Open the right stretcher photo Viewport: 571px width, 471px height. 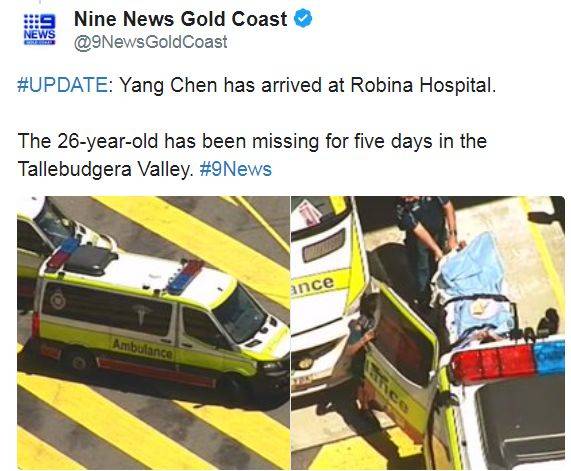[428, 333]
